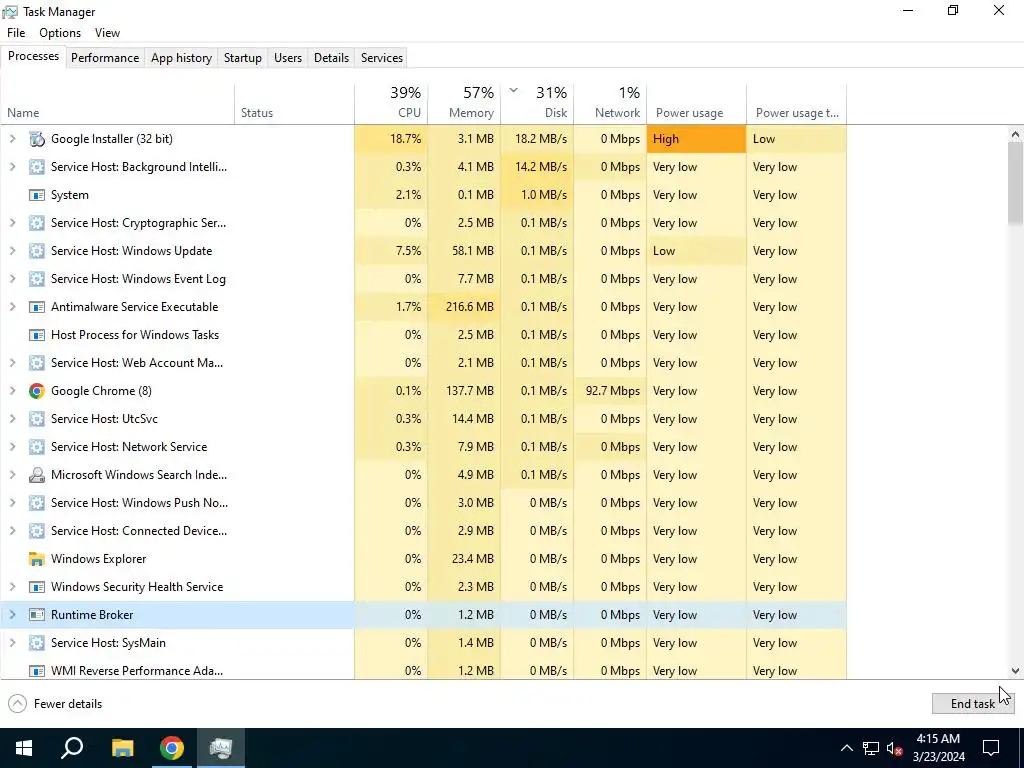Viewport: 1024px width, 768px height.
Task: Show hidden system tray icons
Action: tap(846, 748)
